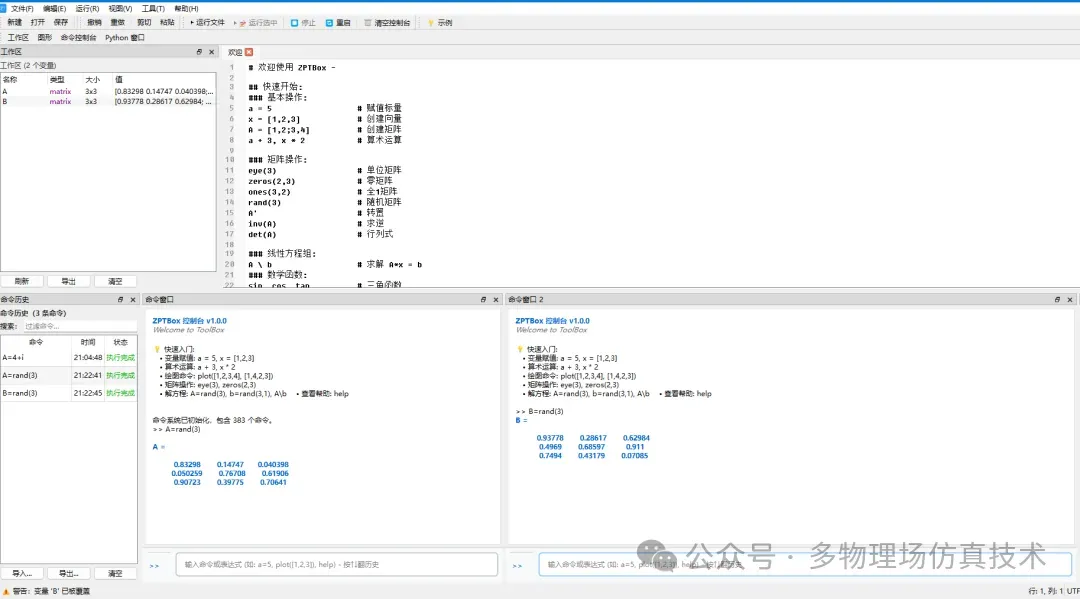The width and height of the screenshot is (1080, 599).
Task: Click editor line with inv(A)
Action: click(x=262, y=224)
